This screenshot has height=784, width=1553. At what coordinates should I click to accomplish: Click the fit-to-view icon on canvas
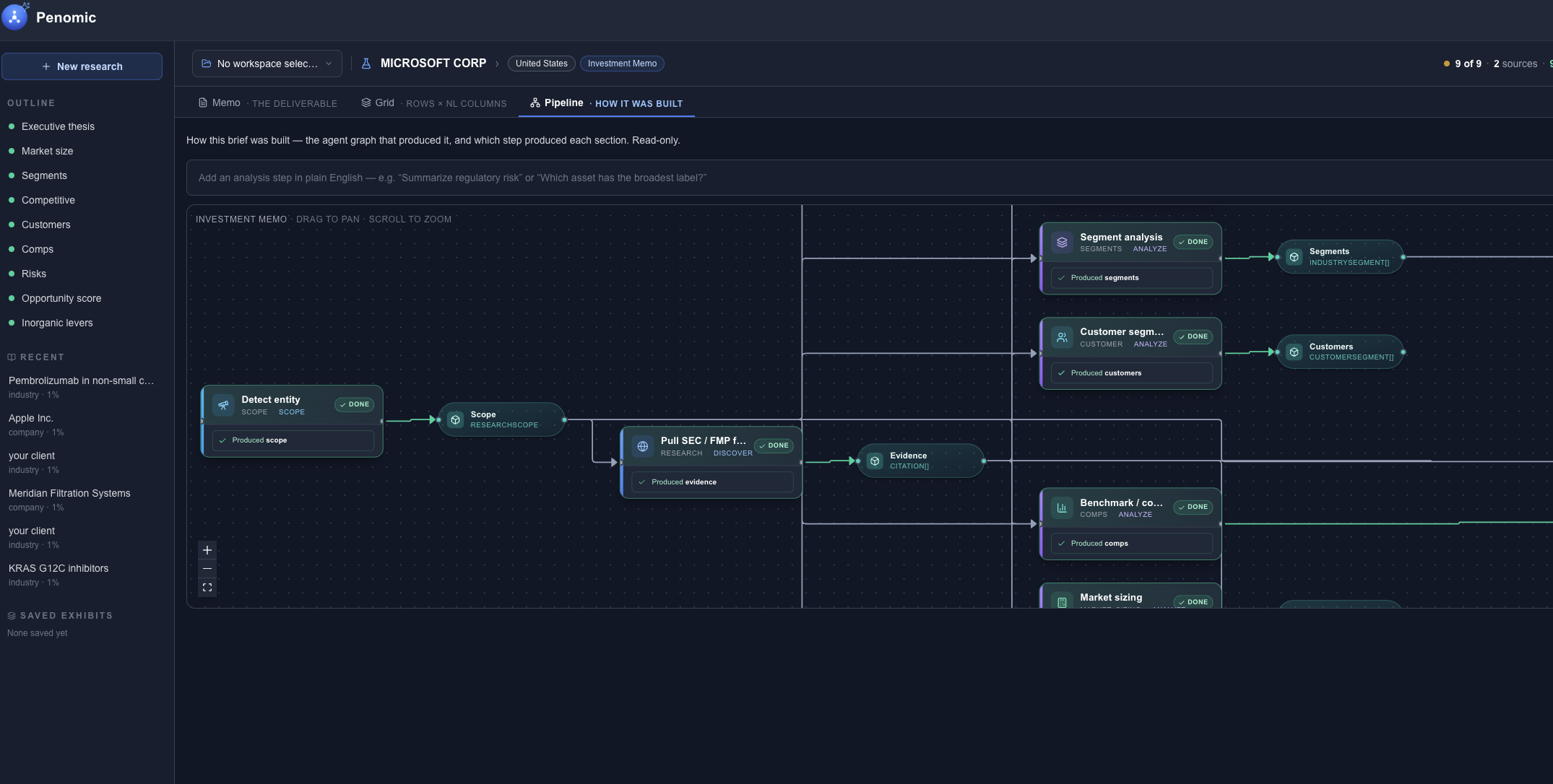click(207, 588)
